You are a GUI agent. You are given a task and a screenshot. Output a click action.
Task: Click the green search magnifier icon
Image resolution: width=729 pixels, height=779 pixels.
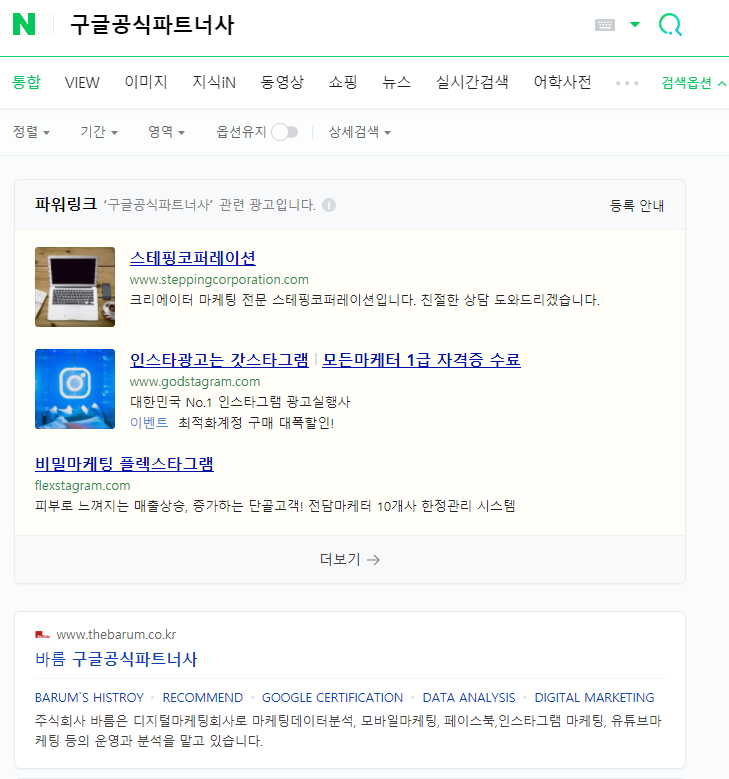point(670,24)
